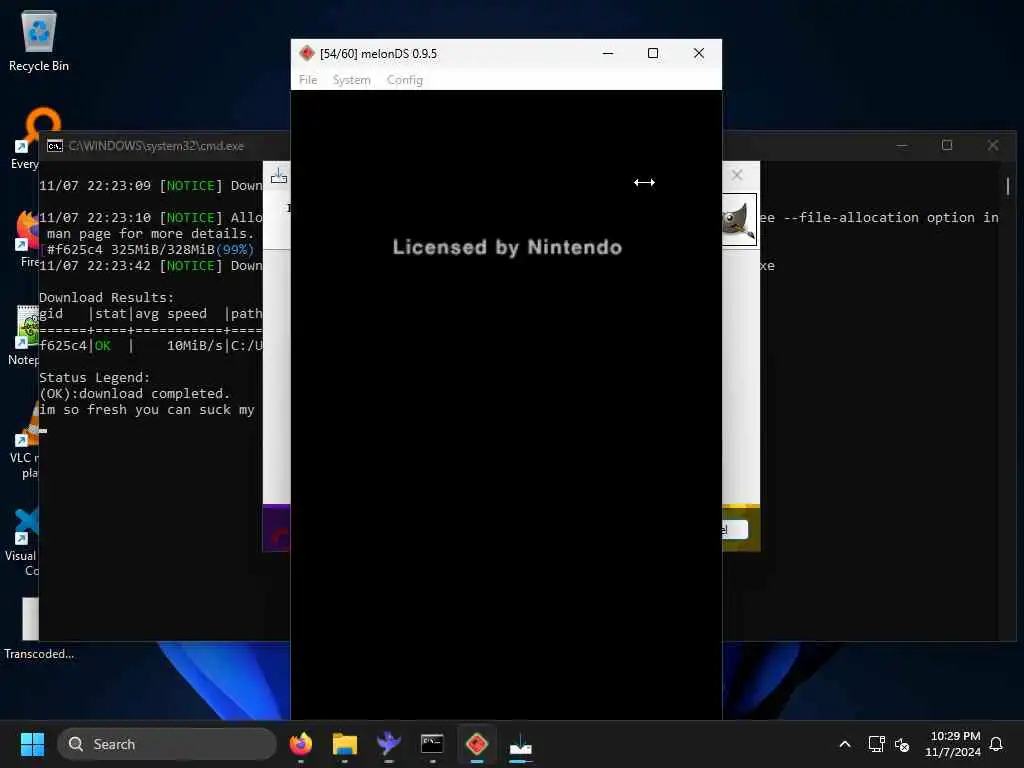
Task: Open the installer icon on taskbar
Action: pos(520,744)
